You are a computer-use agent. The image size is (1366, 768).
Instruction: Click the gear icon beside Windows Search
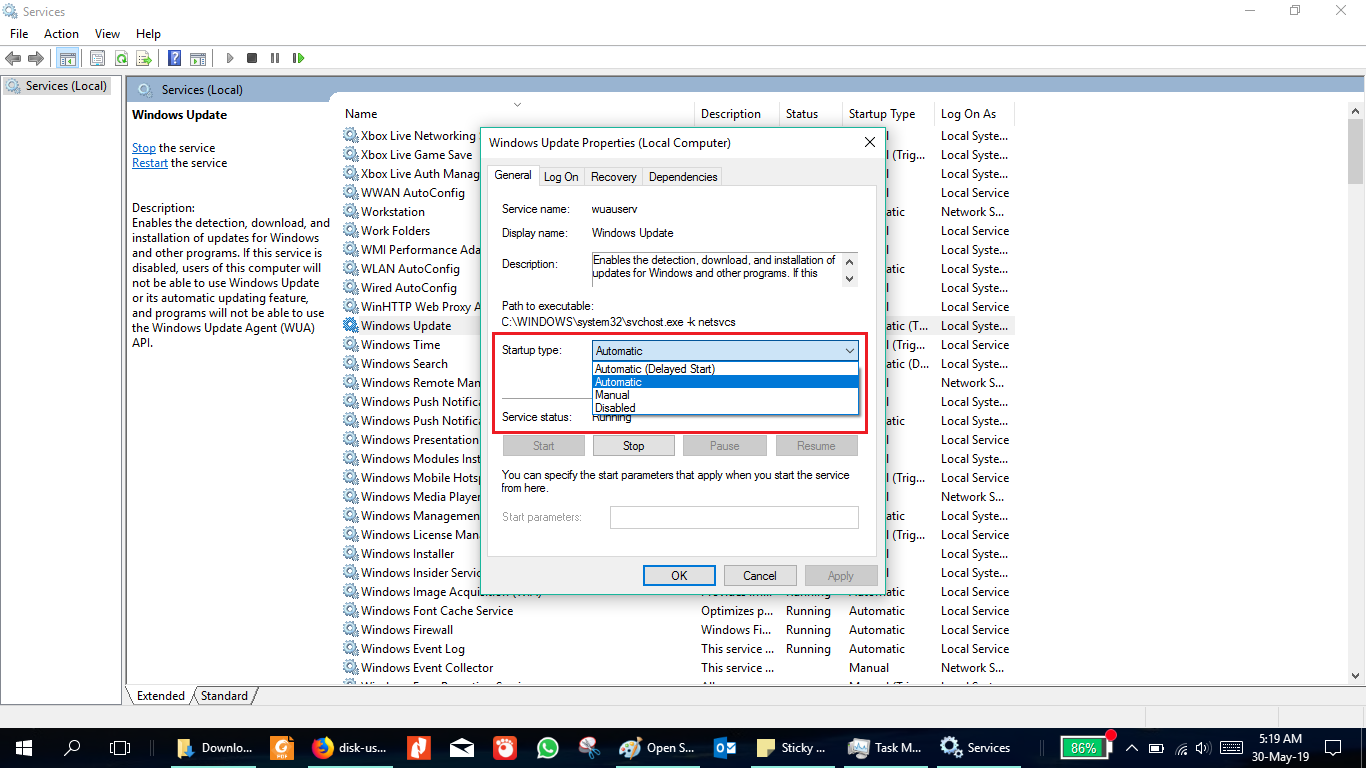[351, 364]
